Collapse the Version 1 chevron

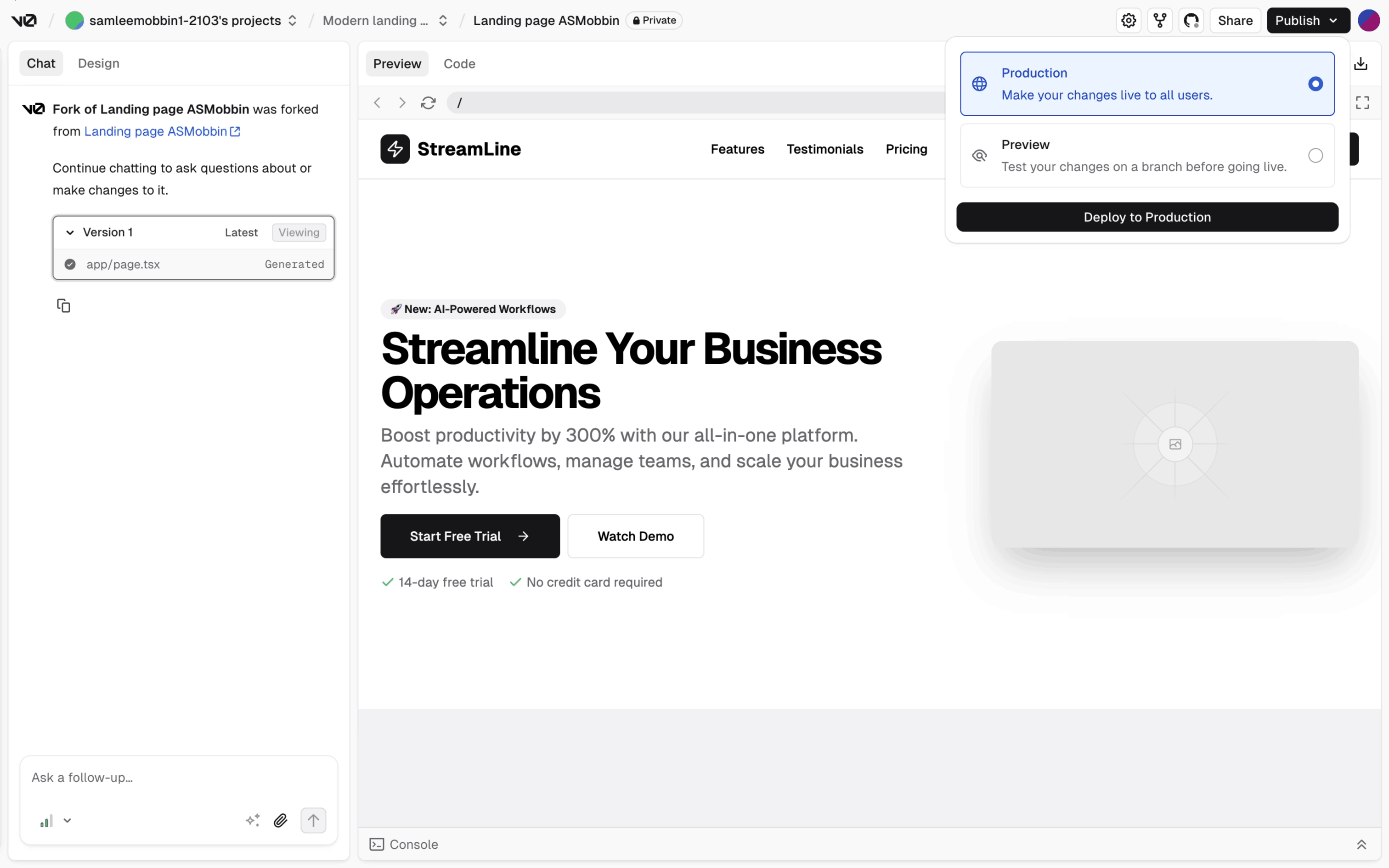point(70,232)
